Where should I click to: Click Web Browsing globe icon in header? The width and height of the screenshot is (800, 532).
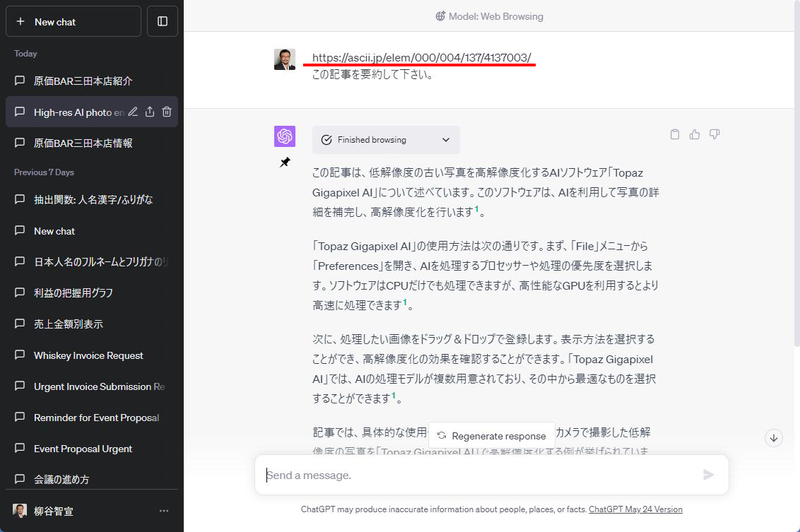tap(440, 16)
